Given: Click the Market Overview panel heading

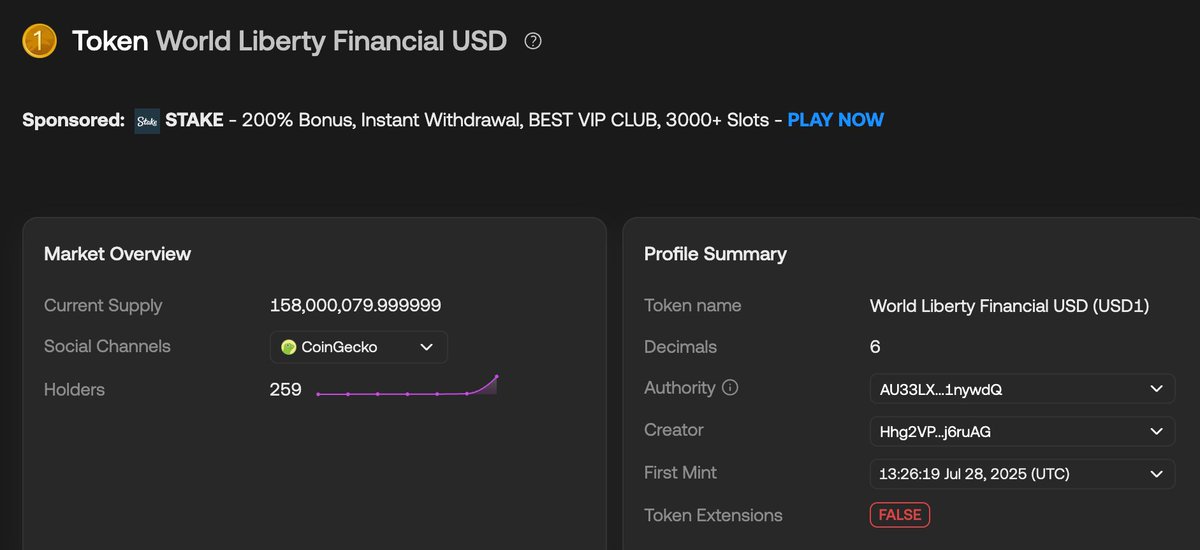Looking at the screenshot, I should (117, 254).
